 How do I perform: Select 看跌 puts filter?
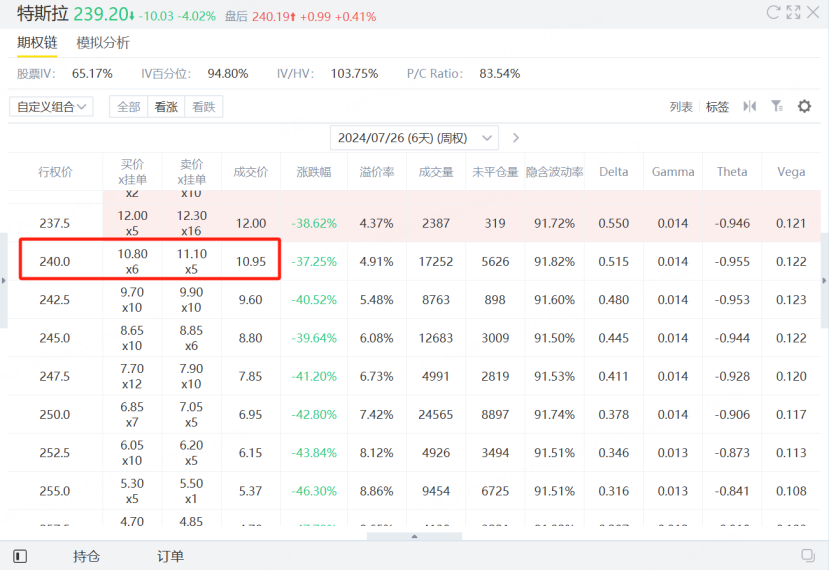(x=204, y=107)
